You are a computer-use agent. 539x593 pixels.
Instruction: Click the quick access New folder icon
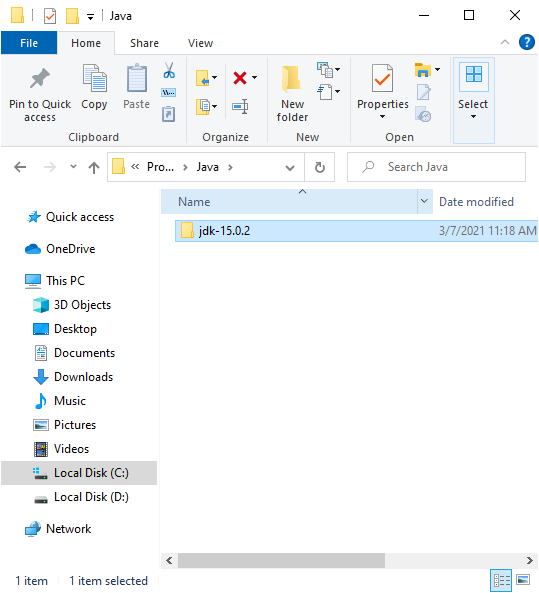(x=72, y=16)
